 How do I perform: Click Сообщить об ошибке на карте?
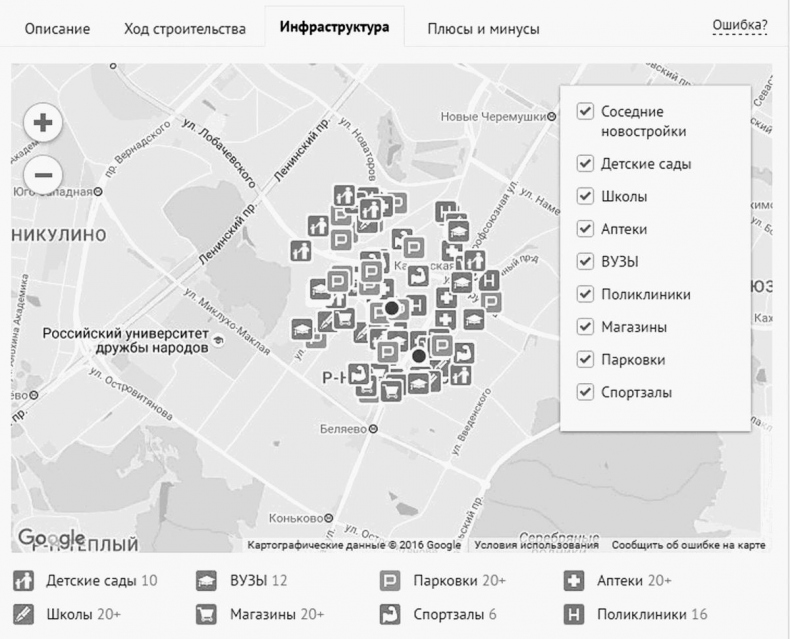(x=688, y=545)
